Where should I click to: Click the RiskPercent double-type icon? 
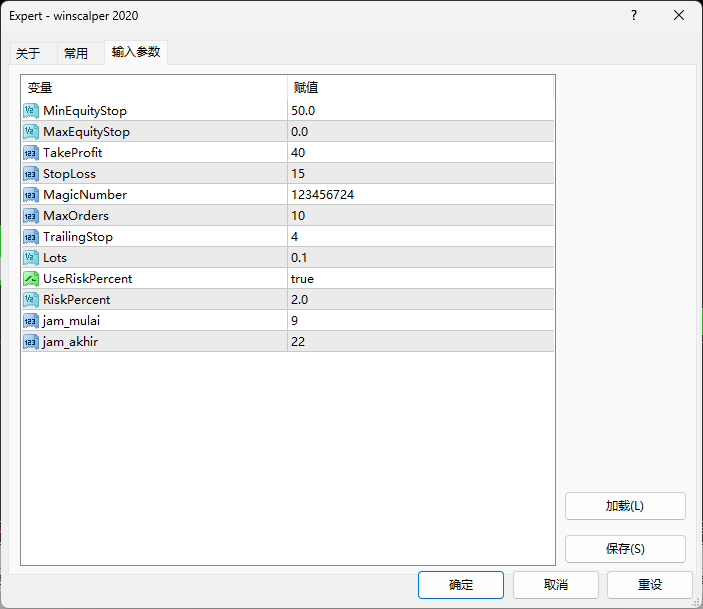pyautogui.click(x=30, y=299)
